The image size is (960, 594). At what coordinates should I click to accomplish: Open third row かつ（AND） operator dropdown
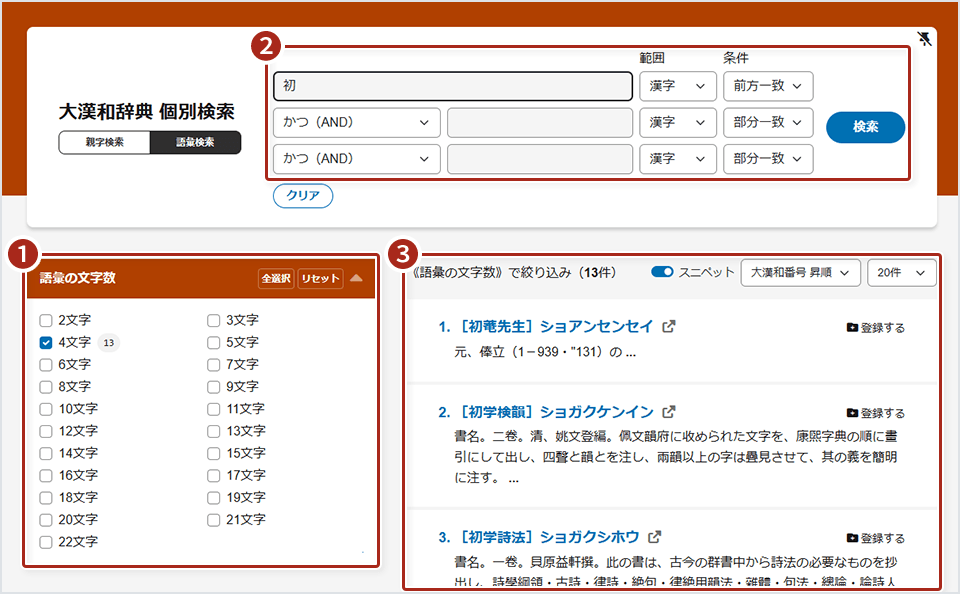[356, 159]
